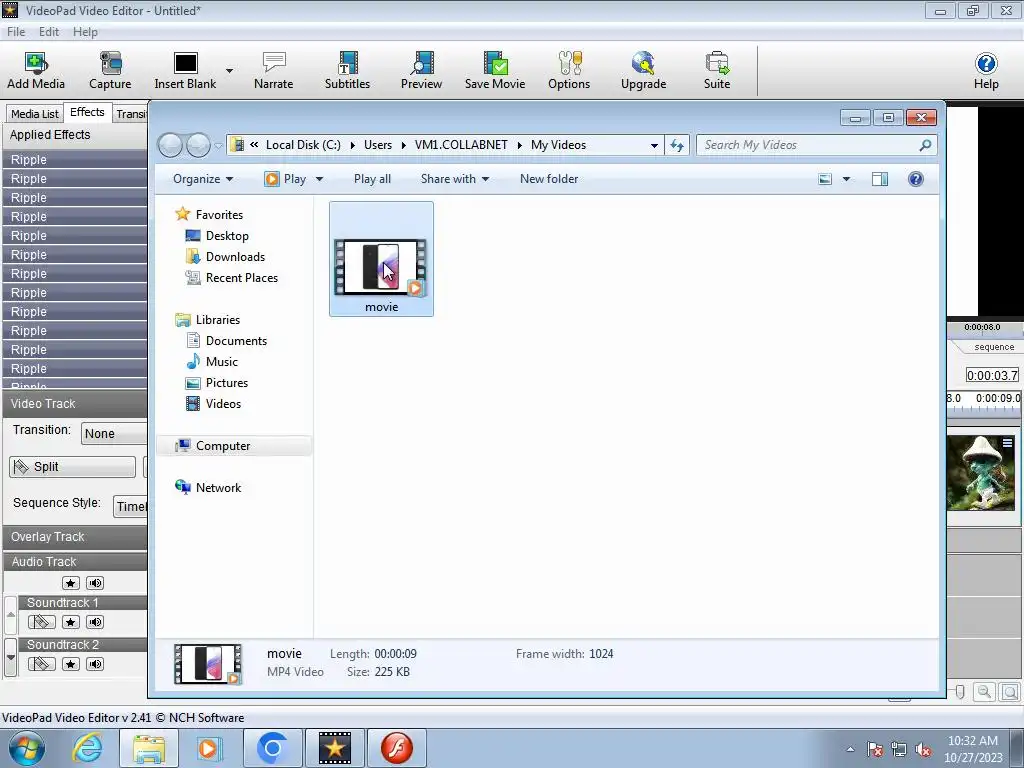
Task: Click the timeline zoom slider handle
Action: [960, 691]
